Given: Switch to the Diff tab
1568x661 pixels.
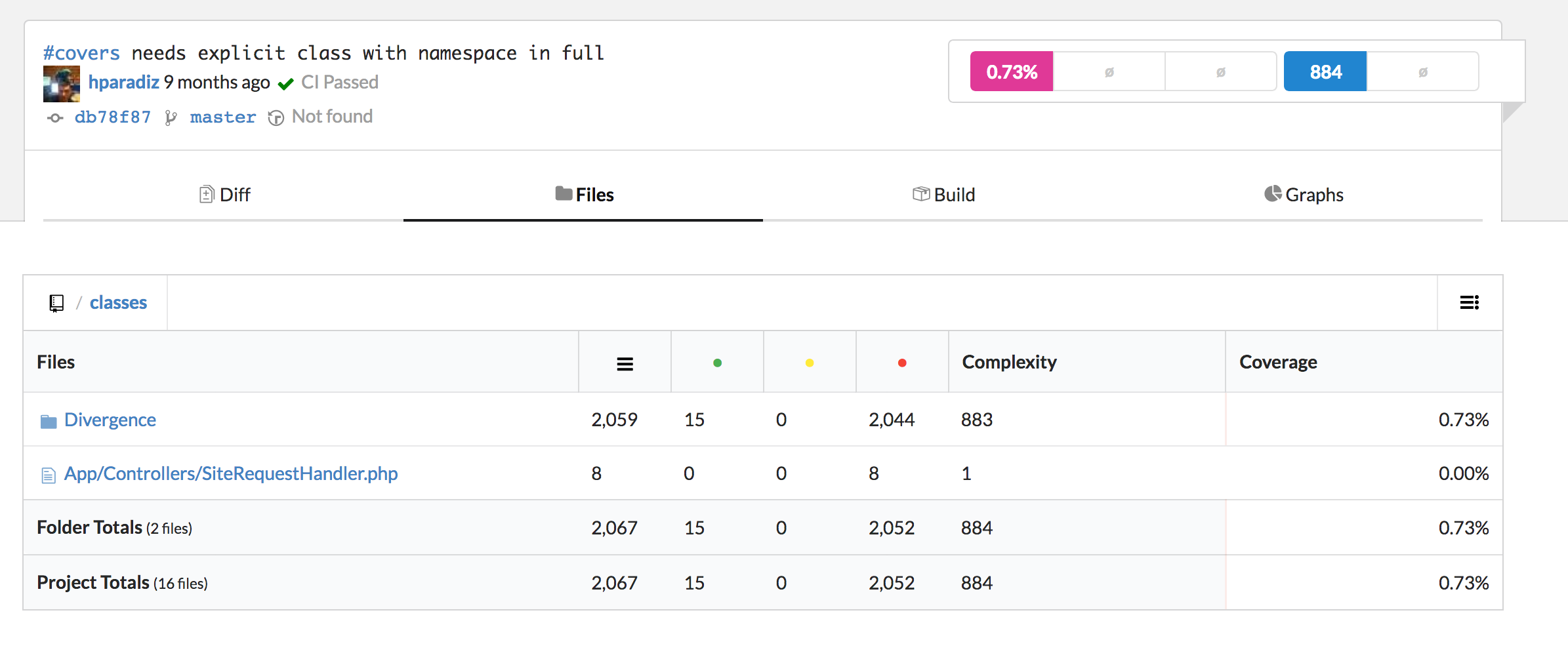Looking at the screenshot, I should tap(224, 195).
